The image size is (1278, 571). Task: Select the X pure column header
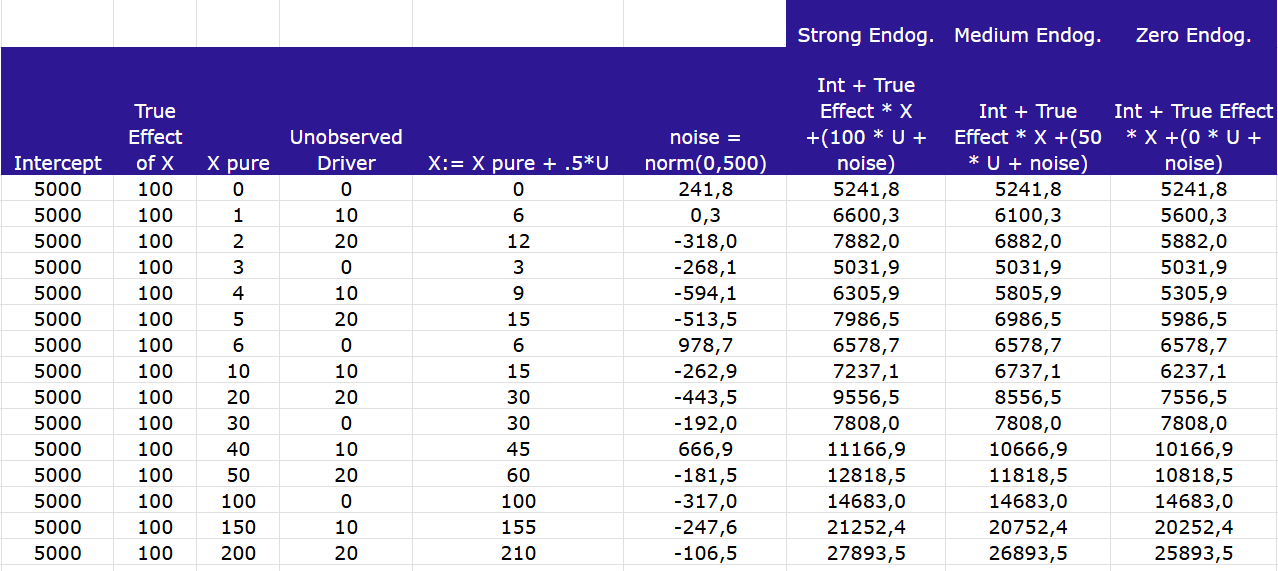coord(238,163)
